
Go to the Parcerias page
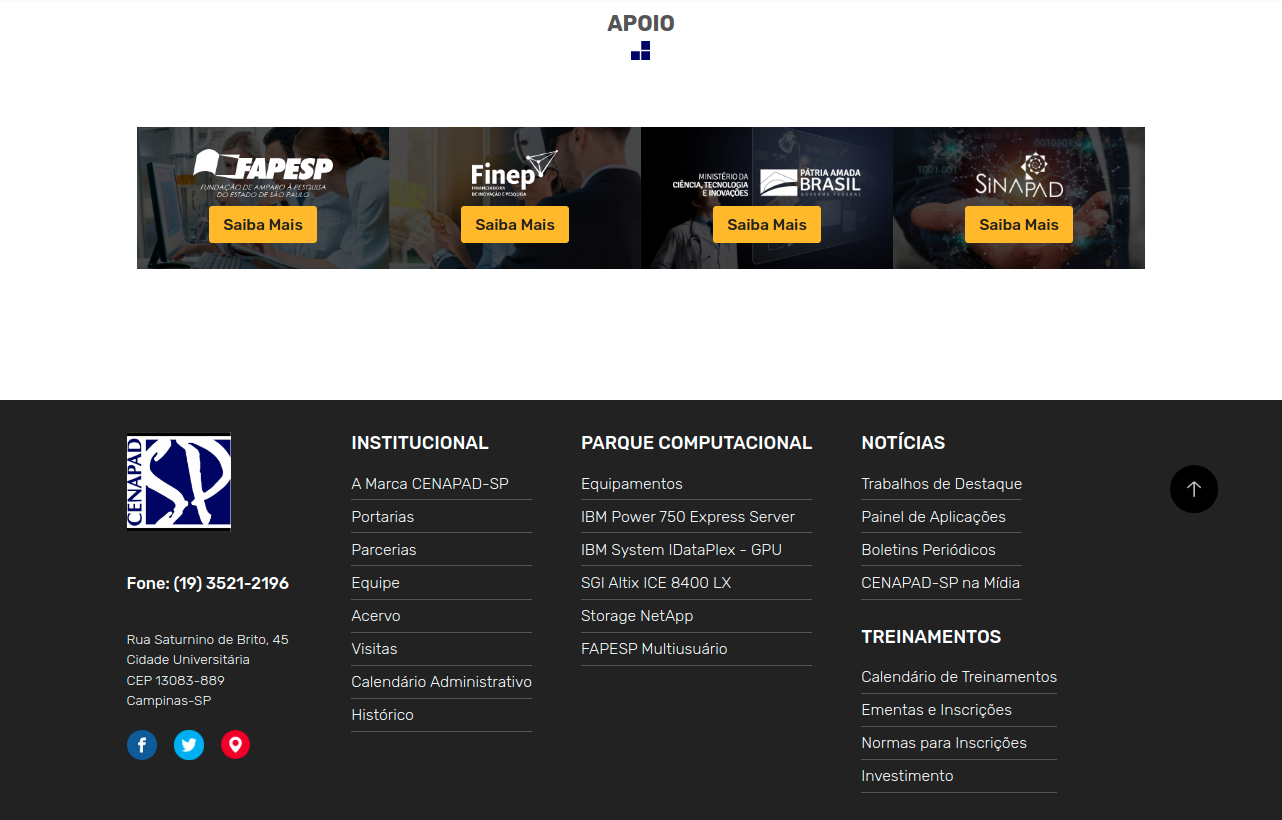click(384, 550)
